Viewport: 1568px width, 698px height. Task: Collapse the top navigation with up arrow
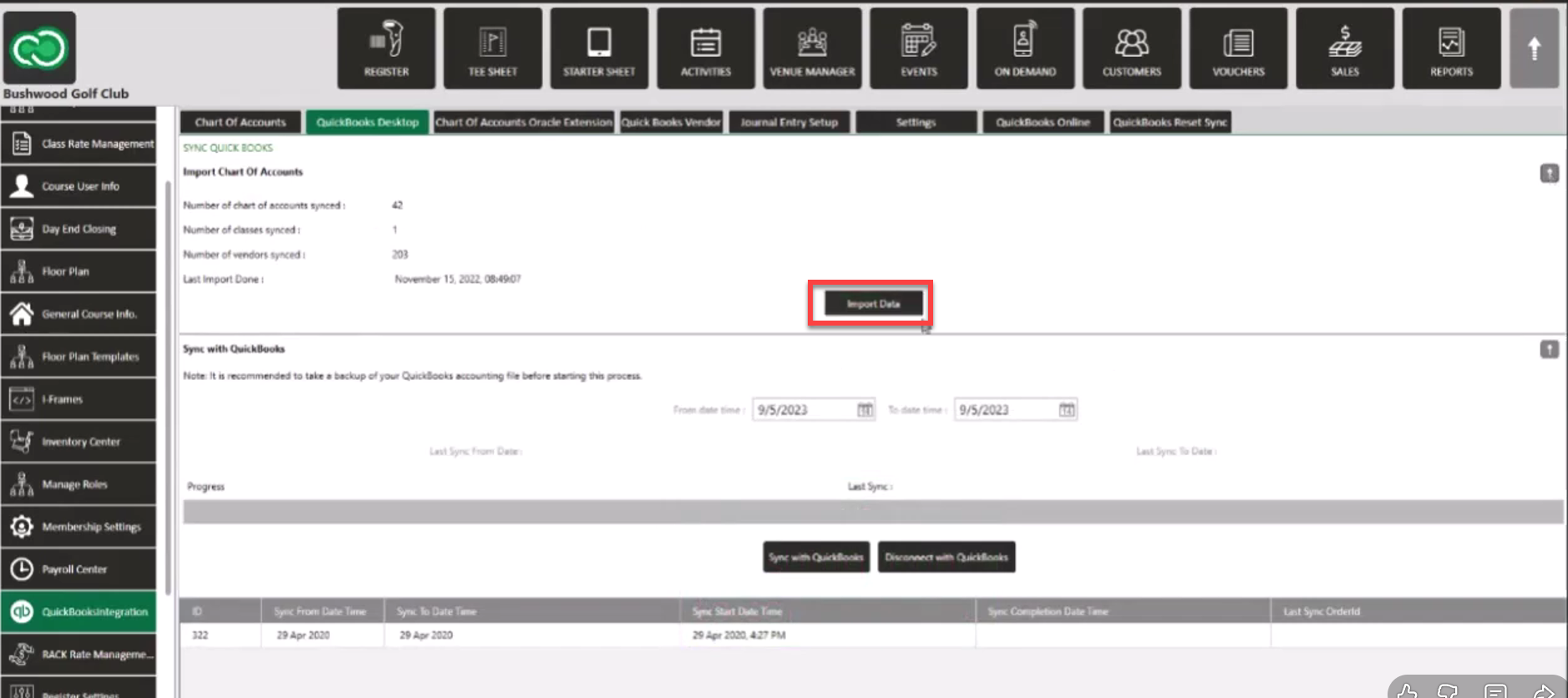(x=1534, y=48)
